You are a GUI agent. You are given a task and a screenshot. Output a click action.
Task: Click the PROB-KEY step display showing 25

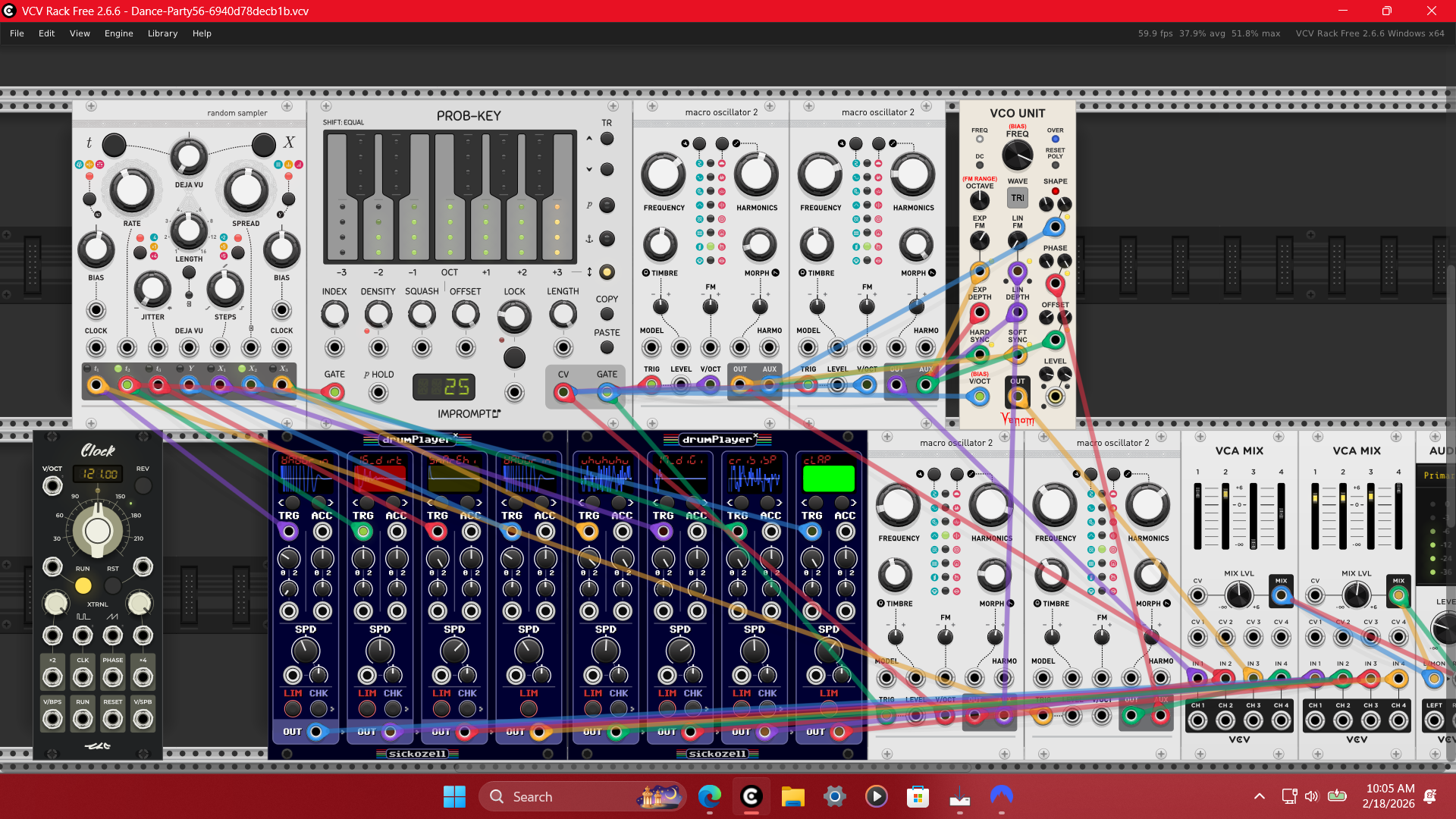pyautogui.click(x=444, y=388)
